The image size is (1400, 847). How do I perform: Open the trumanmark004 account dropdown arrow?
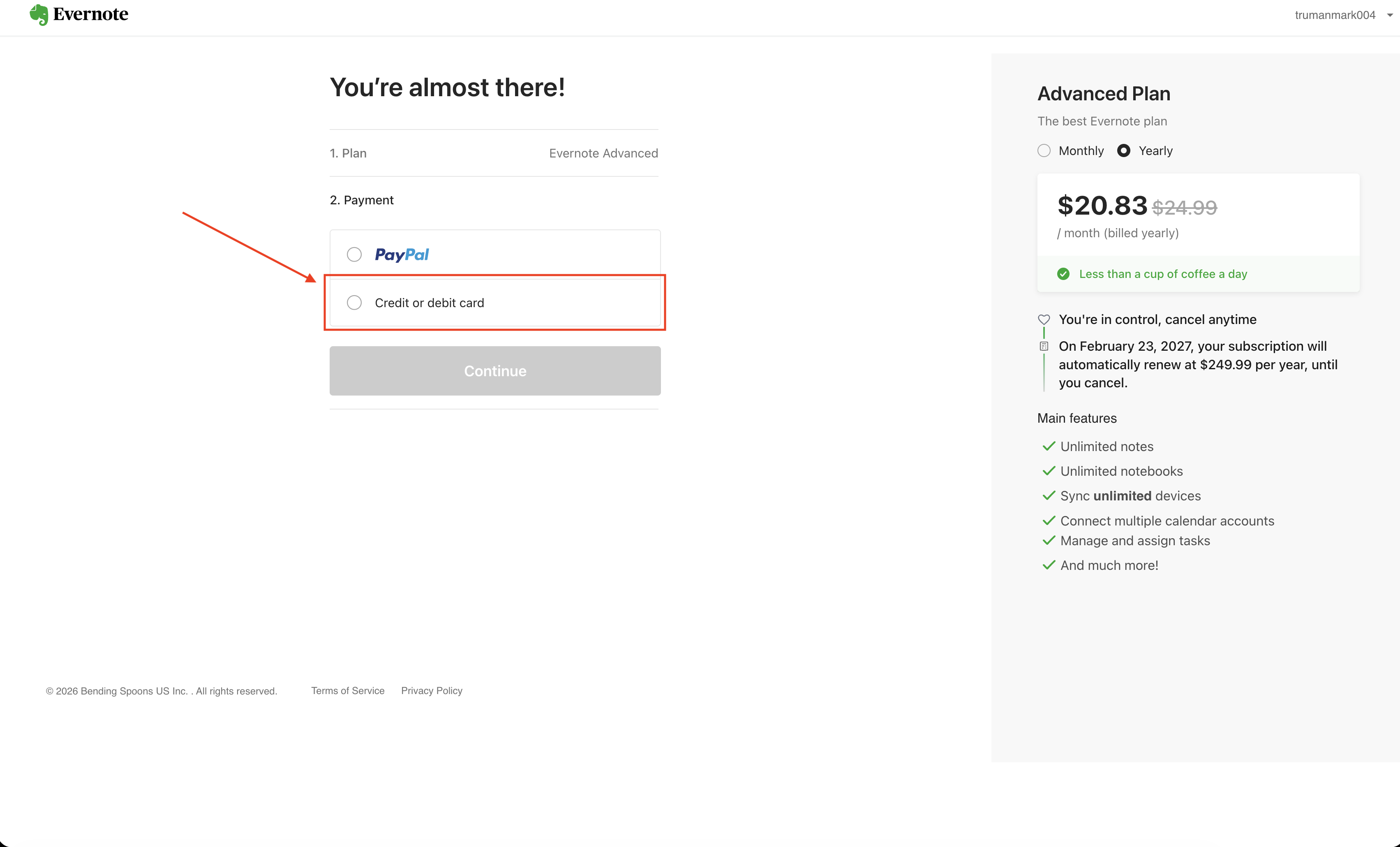(x=1389, y=15)
